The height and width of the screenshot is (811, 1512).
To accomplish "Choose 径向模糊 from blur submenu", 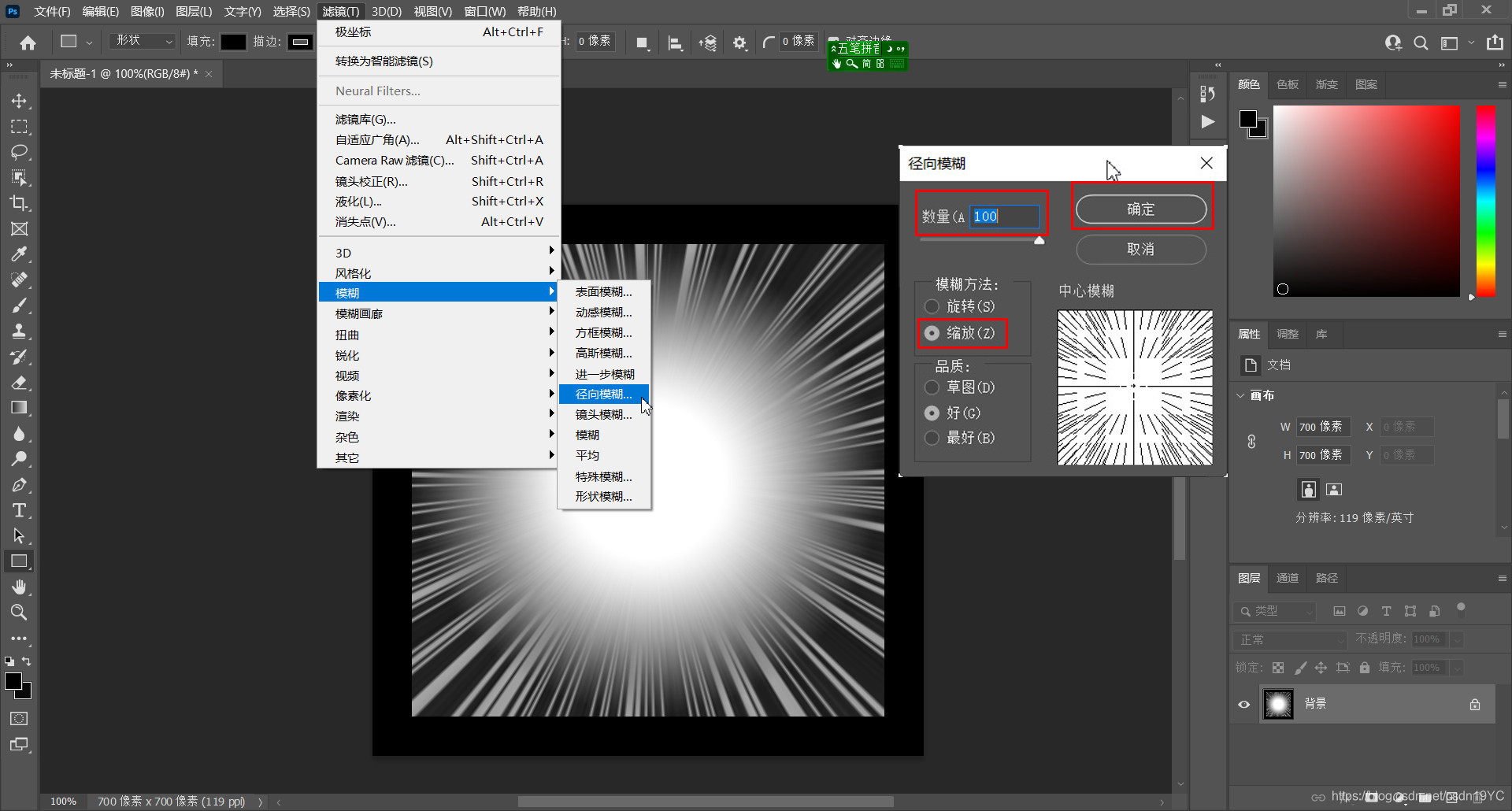I will pos(604,394).
